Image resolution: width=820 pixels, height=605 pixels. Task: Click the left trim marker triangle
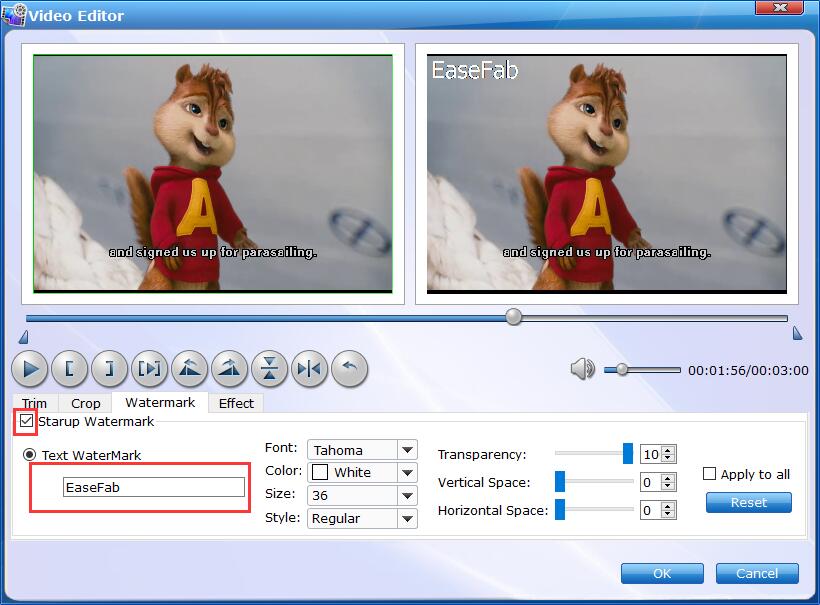coord(24,337)
